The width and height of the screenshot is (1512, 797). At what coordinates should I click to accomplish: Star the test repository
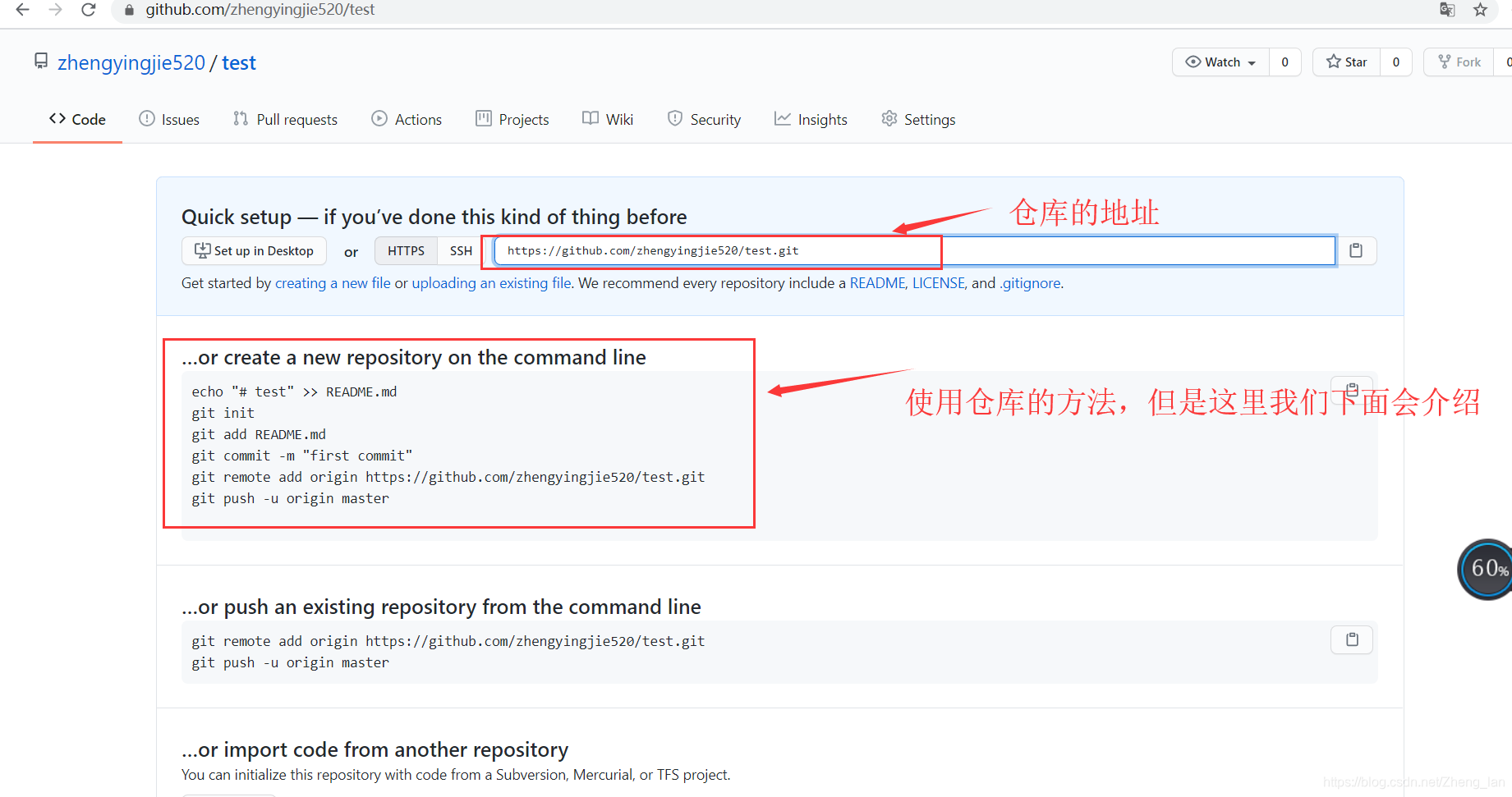pyautogui.click(x=1347, y=62)
